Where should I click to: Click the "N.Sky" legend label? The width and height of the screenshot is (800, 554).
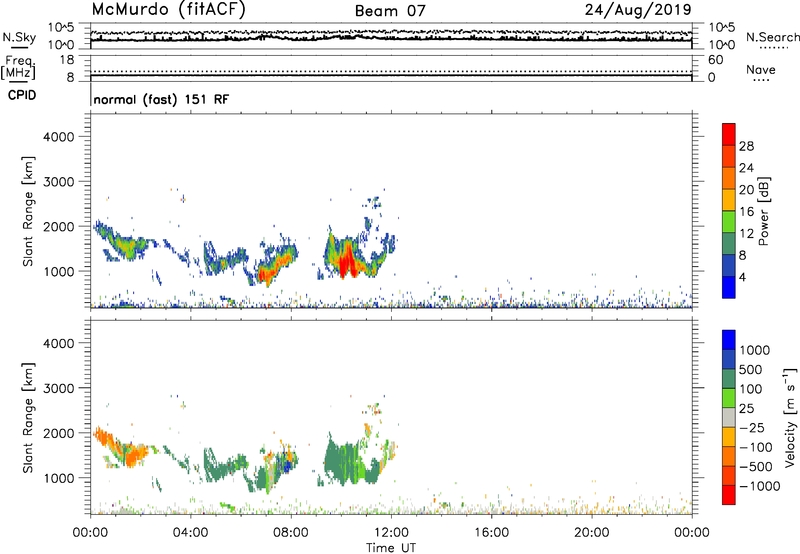pos(19,37)
